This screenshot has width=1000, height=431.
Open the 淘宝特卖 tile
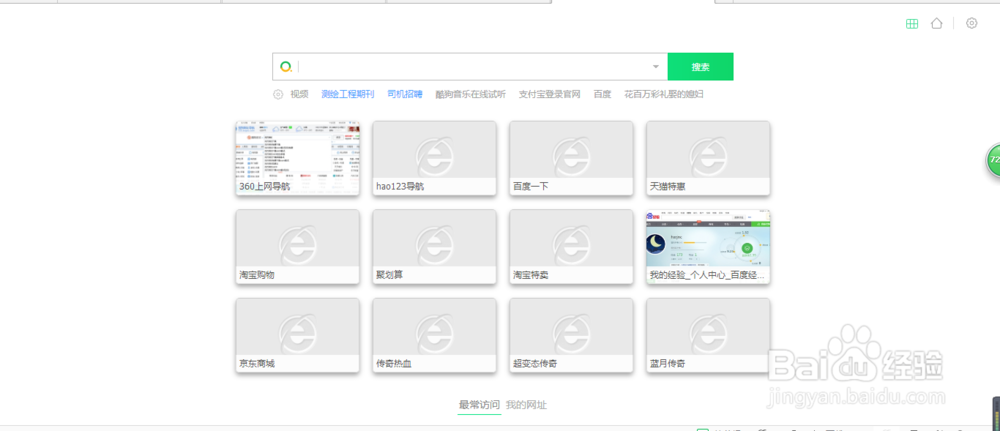tap(571, 247)
